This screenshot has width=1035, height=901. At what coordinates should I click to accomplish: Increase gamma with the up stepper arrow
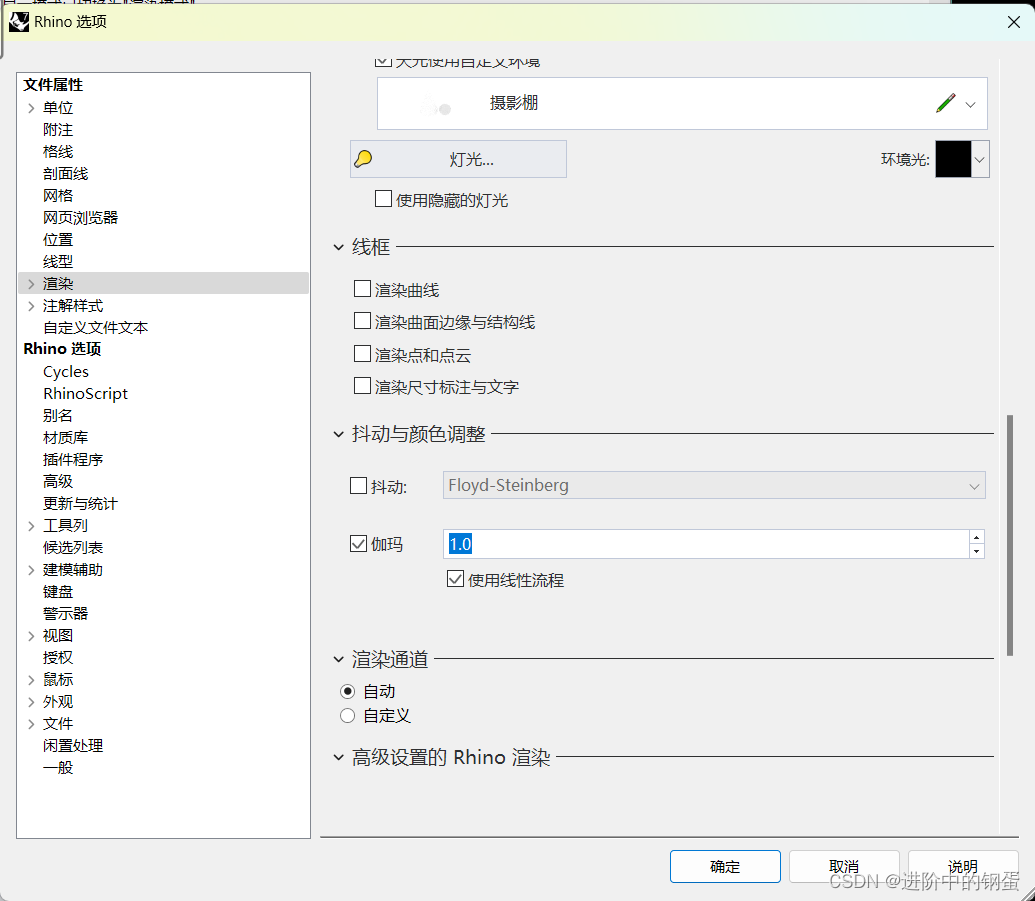point(977,537)
